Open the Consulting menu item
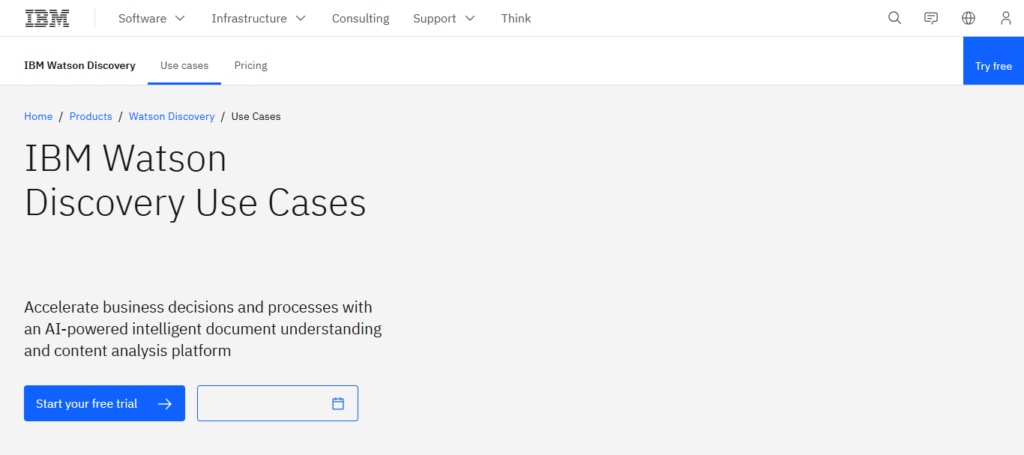This screenshot has height=455, width=1024. tap(360, 18)
